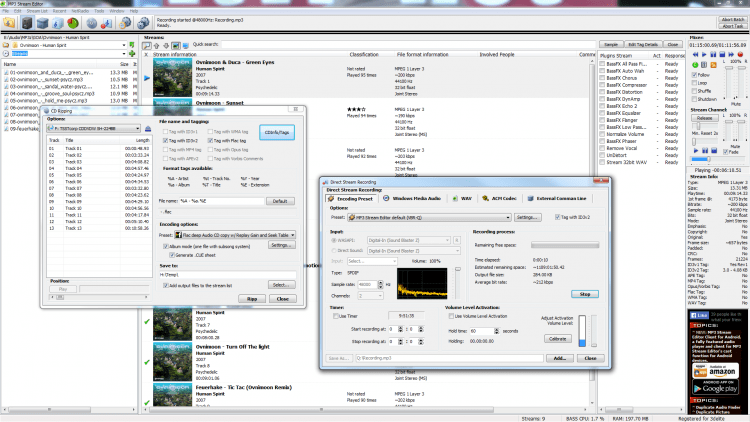Screen dimensions: 750x422
Task: Click the gear-with-clock toolbar icon
Action: click(125, 22)
